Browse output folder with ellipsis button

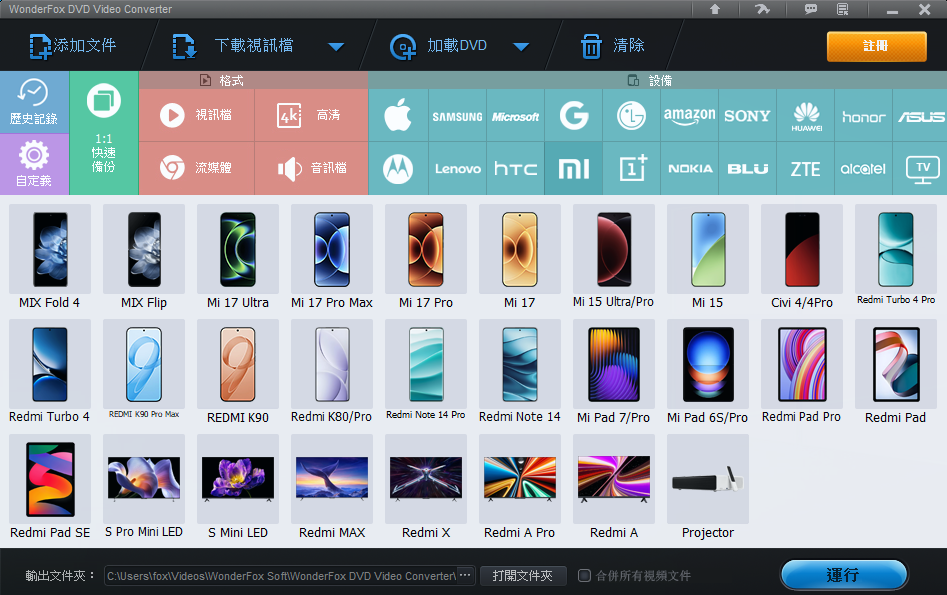[465, 576]
